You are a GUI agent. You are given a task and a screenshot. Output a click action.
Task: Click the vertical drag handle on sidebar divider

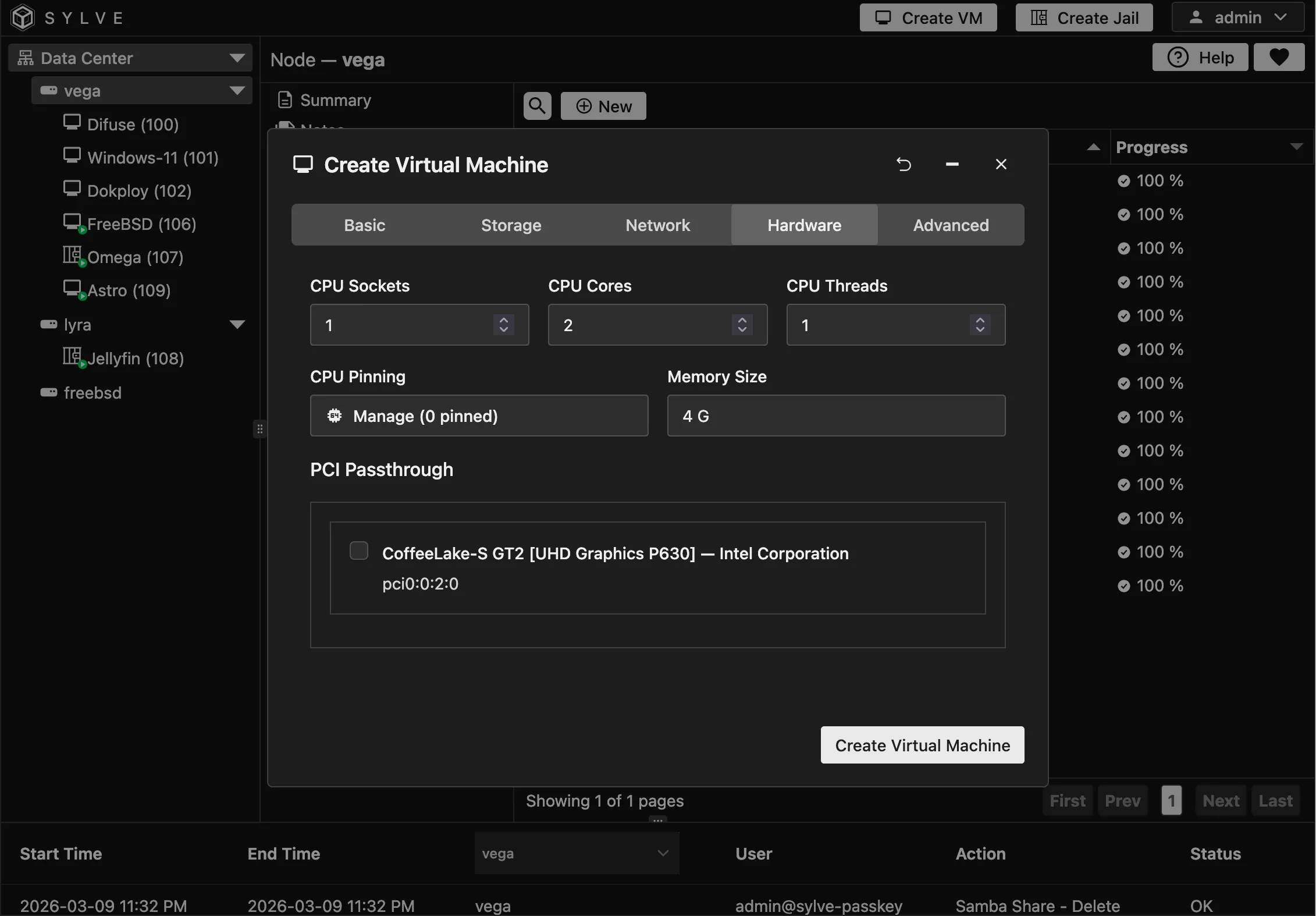click(x=260, y=429)
